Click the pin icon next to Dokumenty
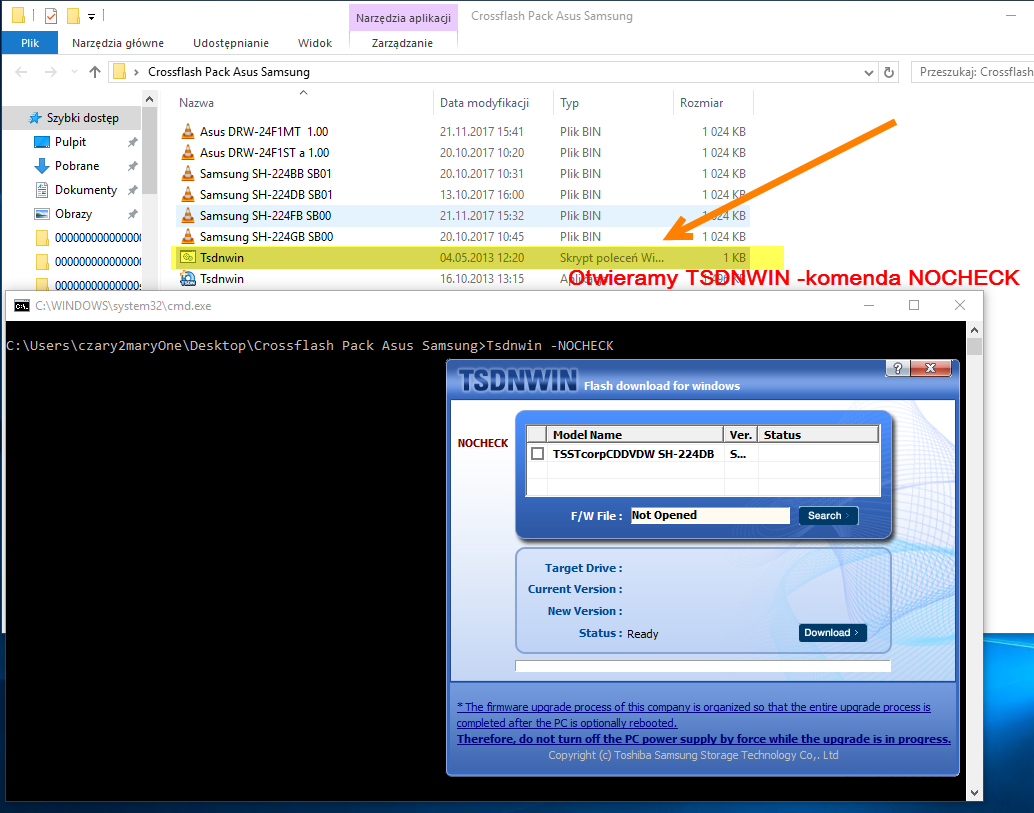Viewport: 1034px width, 813px height. pos(133,190)
